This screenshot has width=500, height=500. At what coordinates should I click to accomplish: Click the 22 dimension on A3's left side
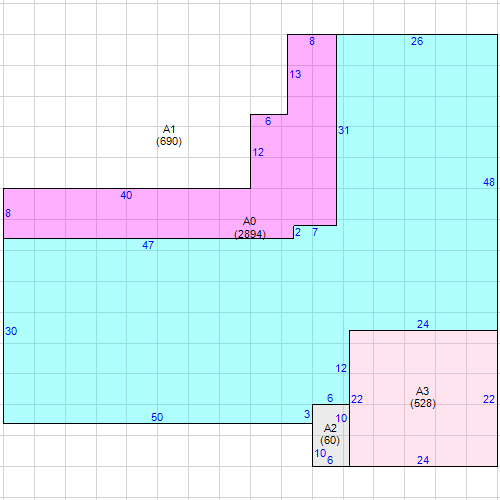pyautogui.click(x=357, y=399)
